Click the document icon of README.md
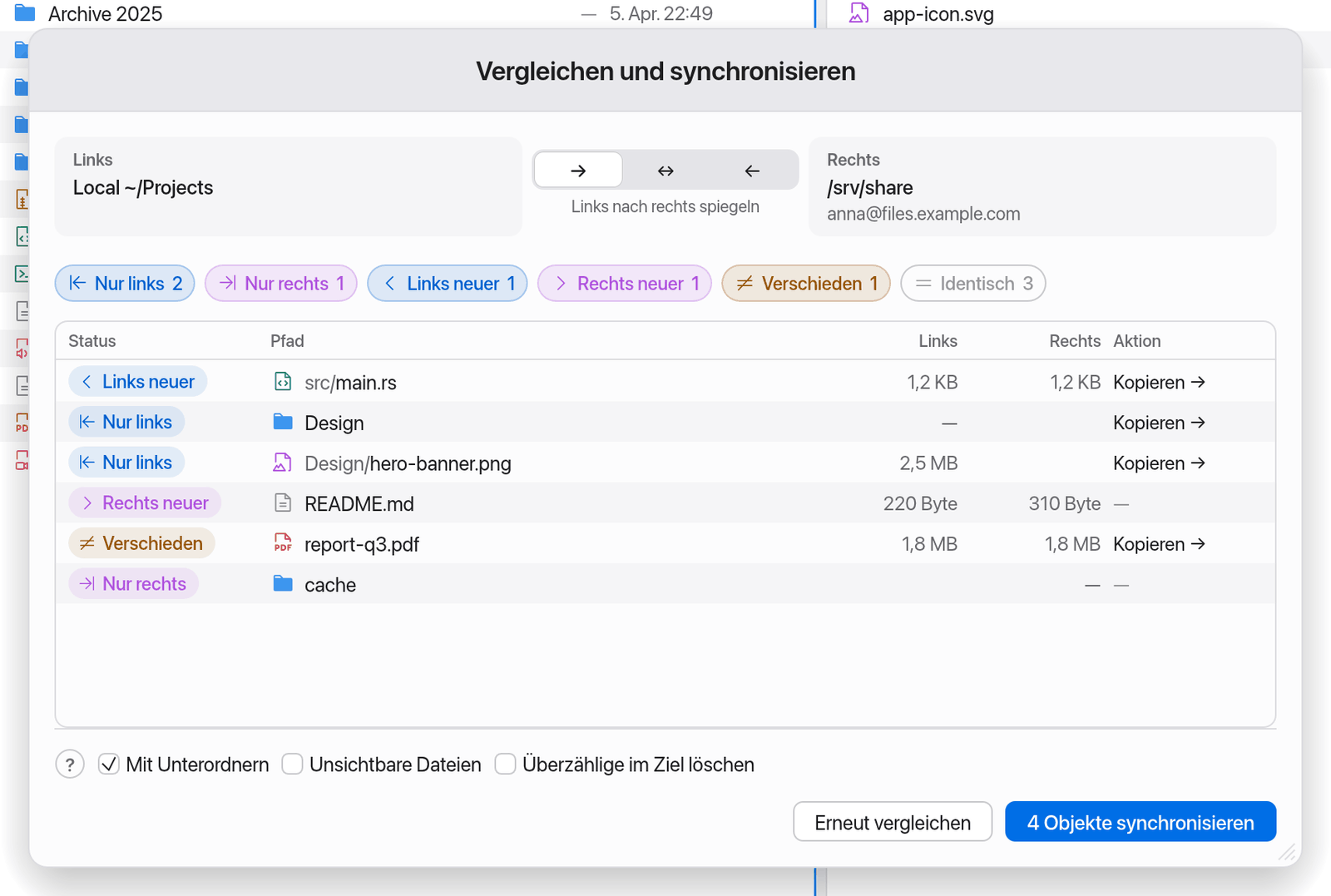The height and width of the screenshot is (896, 1331). coord(283,503)
